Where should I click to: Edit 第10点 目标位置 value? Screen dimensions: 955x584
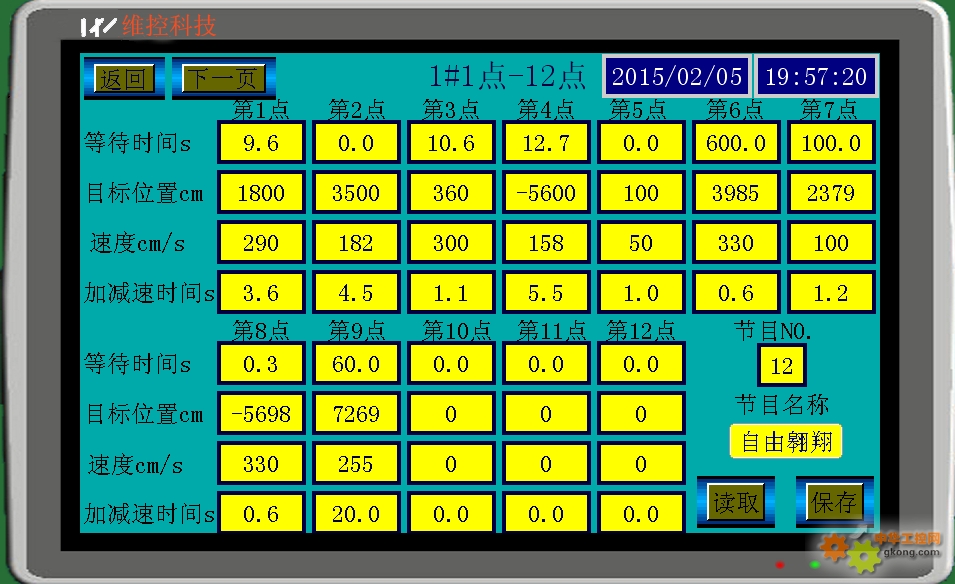point(451,413)
